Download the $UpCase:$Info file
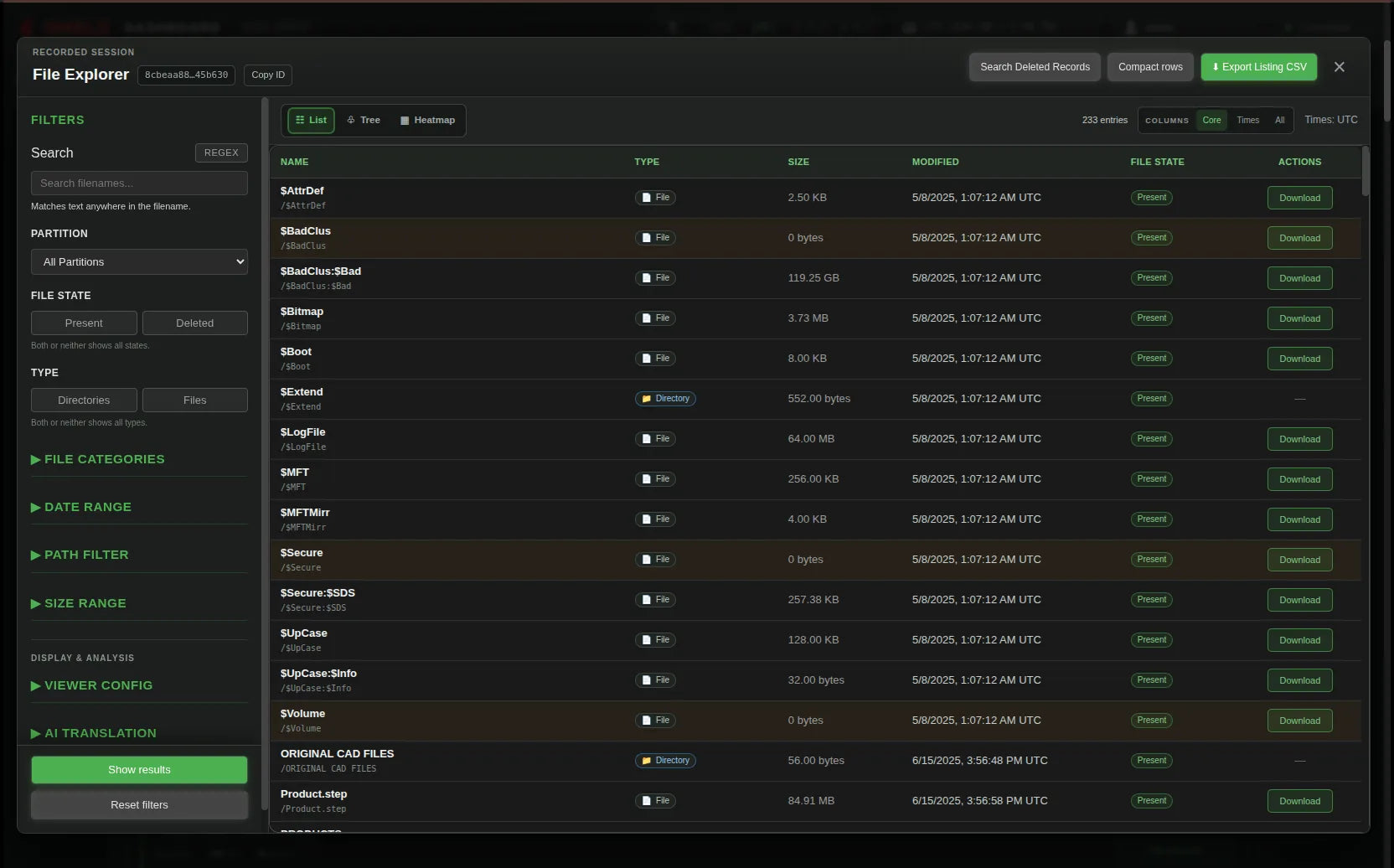 1299,681
